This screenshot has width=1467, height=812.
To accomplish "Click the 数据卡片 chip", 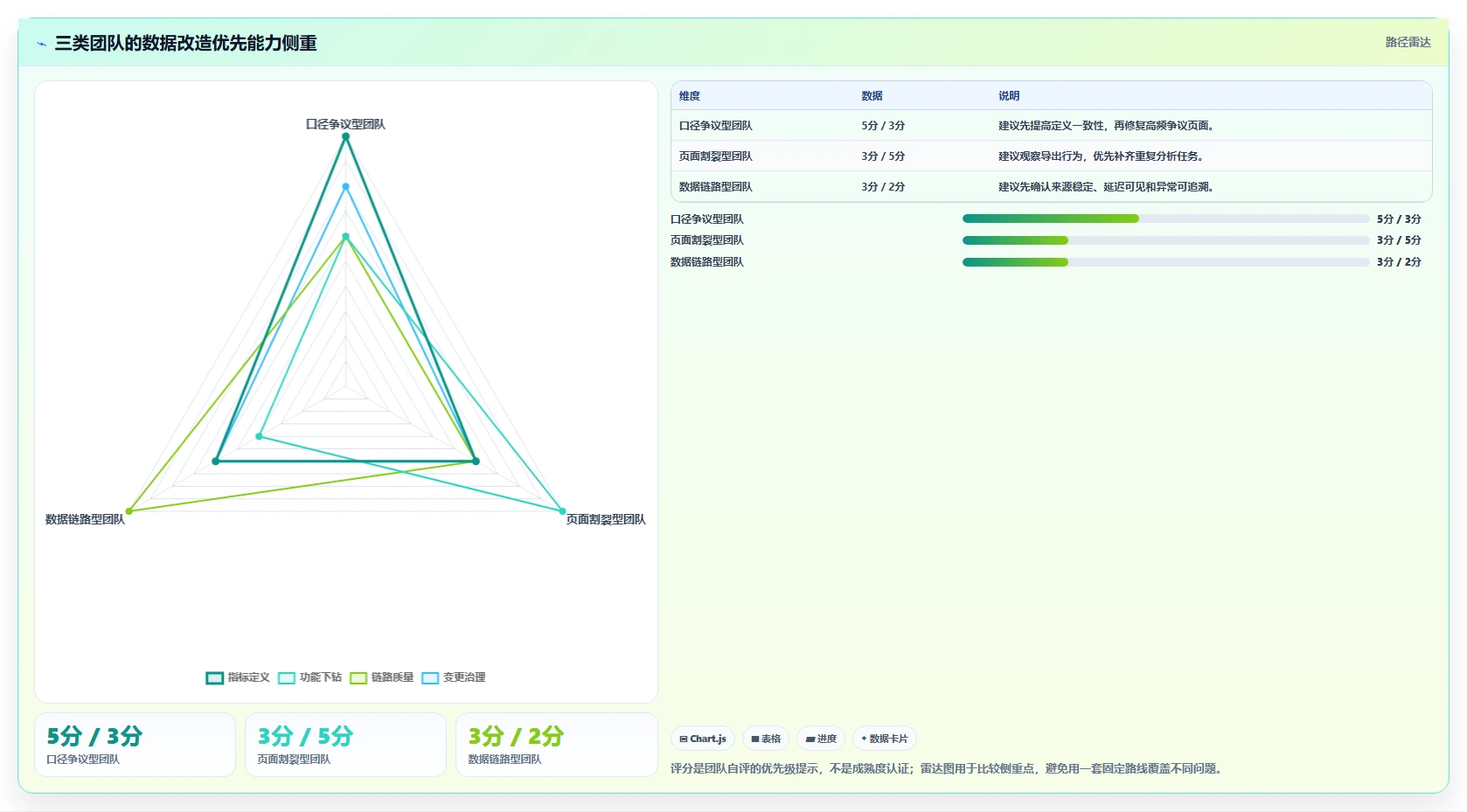I will 885,739.
